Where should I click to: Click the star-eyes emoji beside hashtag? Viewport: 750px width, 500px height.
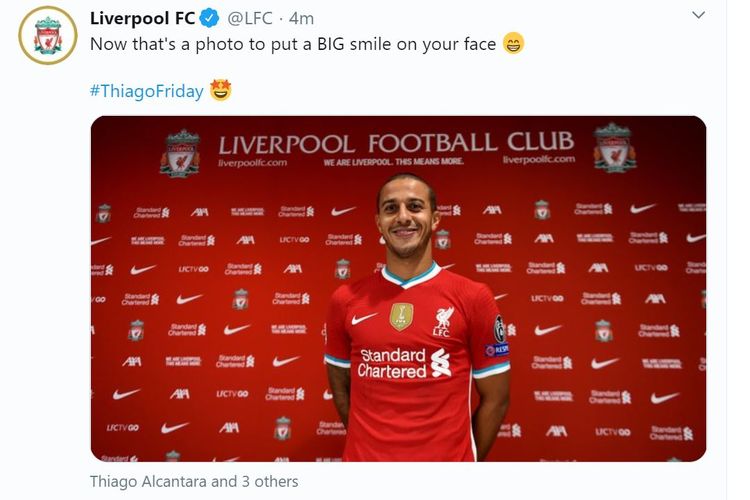[221, 90]
